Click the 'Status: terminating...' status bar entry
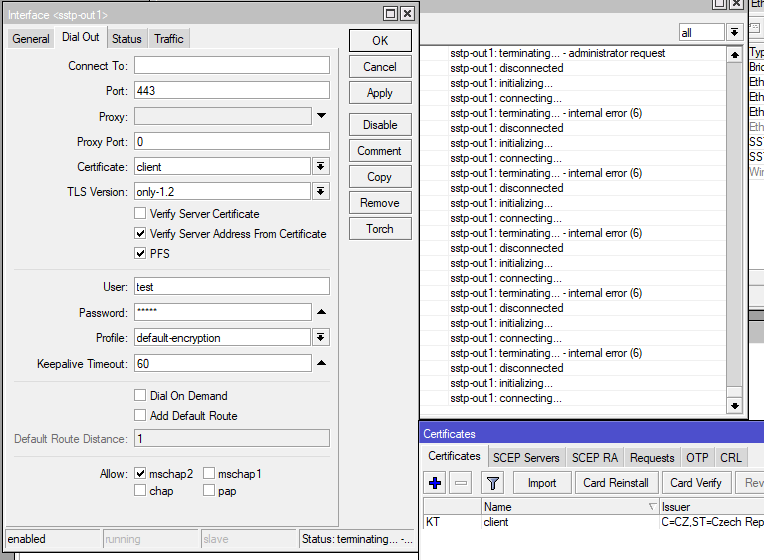 click(x=357, y=539)
